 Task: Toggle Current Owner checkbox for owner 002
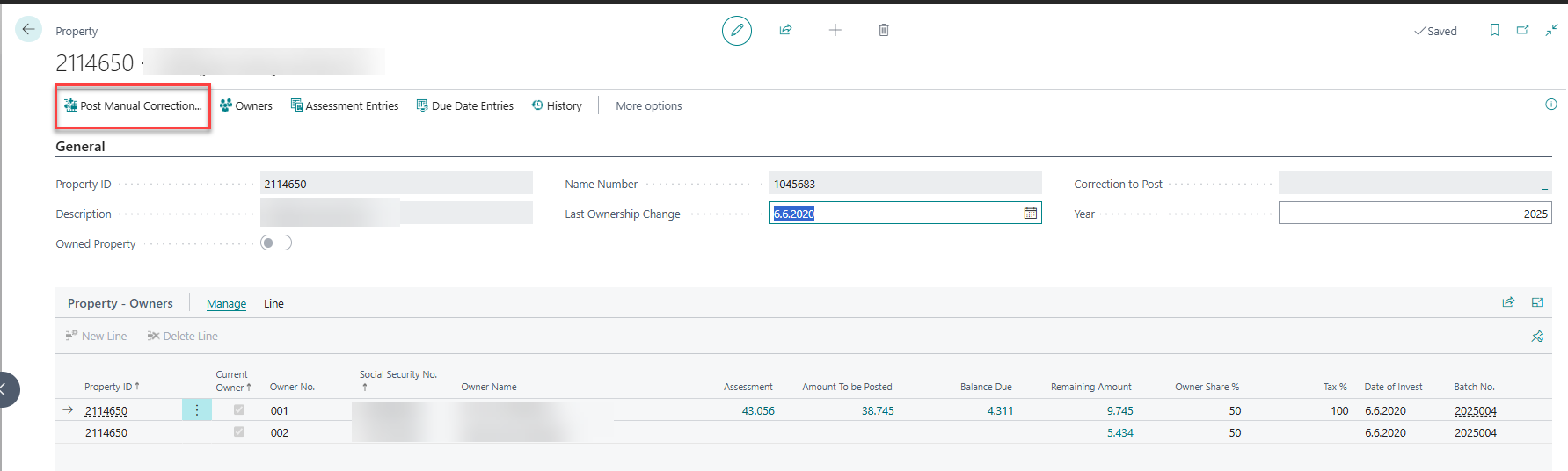click(x=238, y=431)
